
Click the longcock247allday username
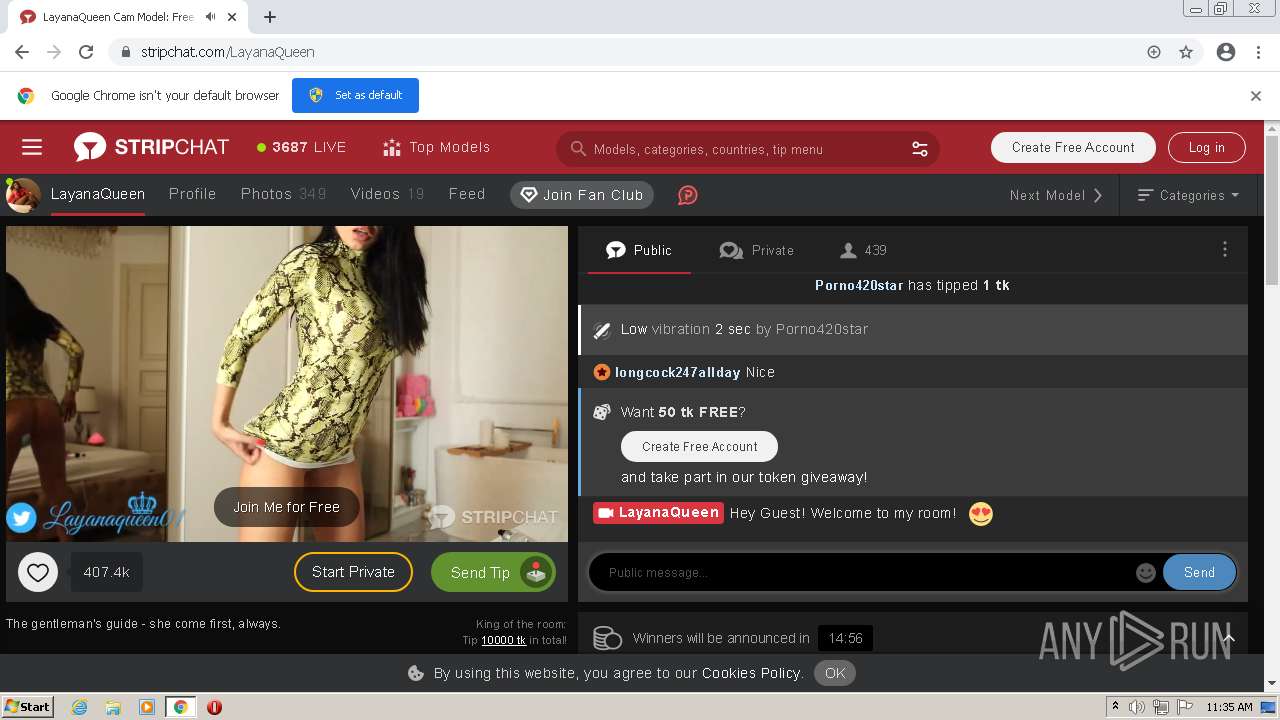pos(677,372)
